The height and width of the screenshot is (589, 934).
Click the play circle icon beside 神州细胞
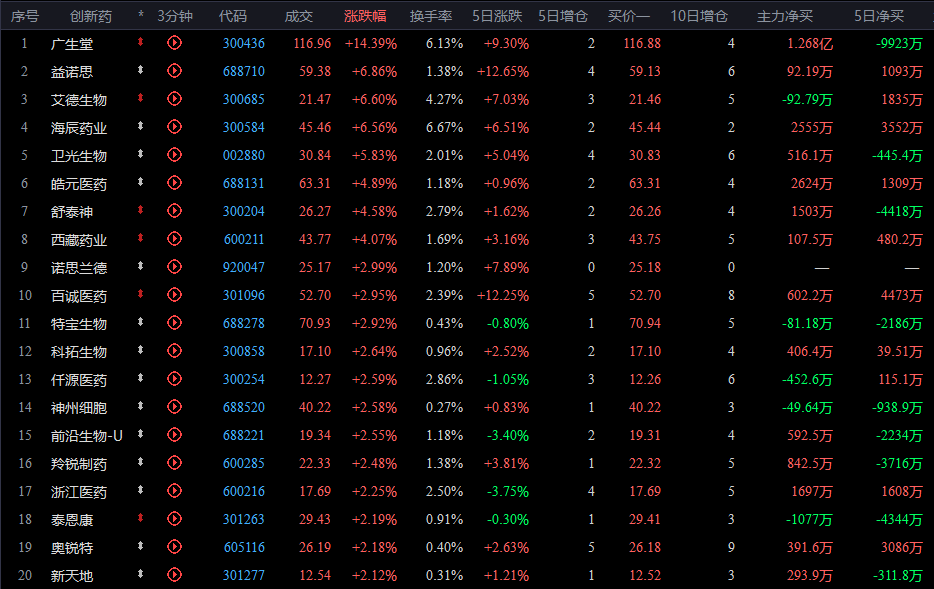coord(175,407)
